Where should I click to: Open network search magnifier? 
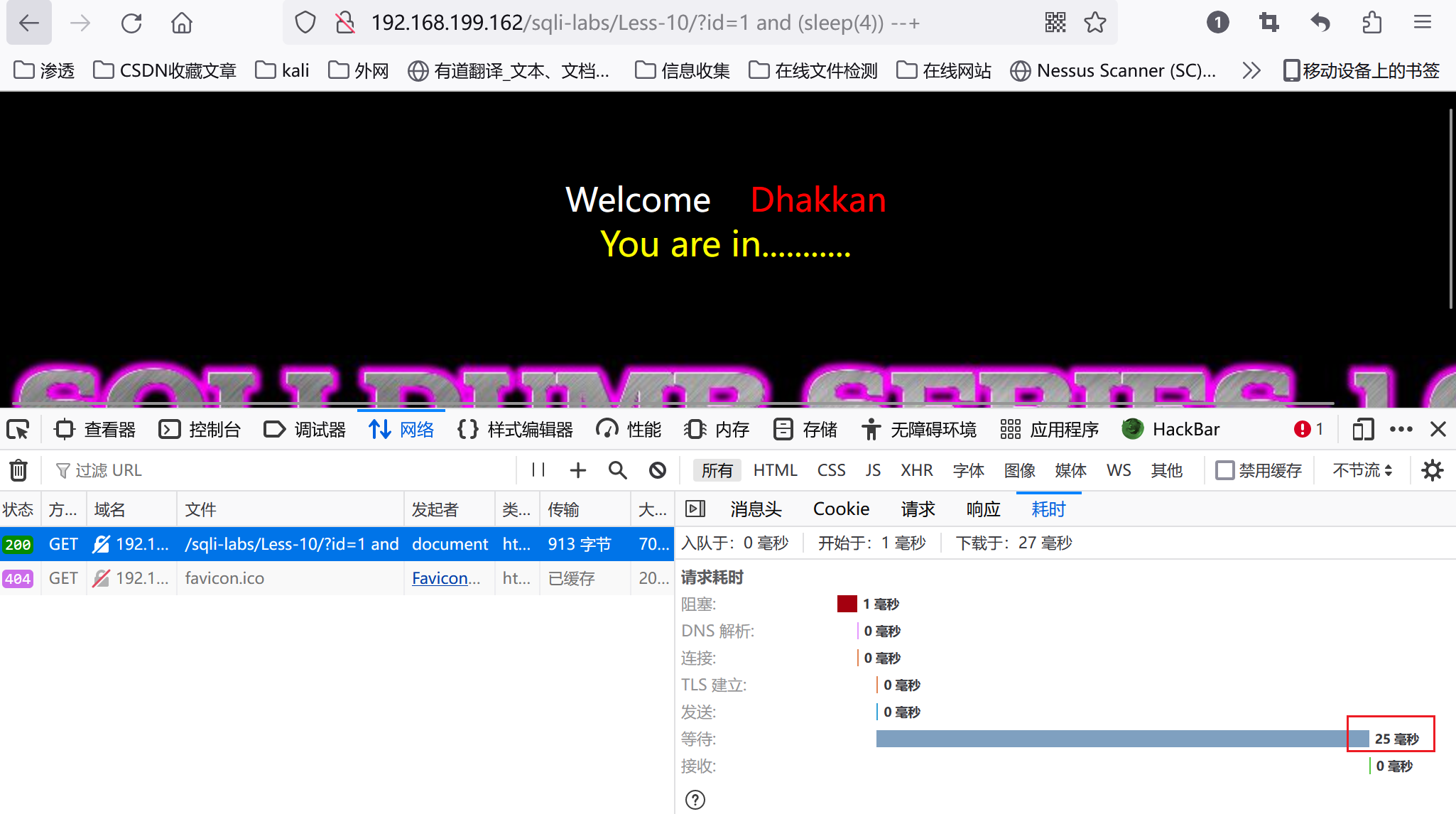click(x=618, y=470)
